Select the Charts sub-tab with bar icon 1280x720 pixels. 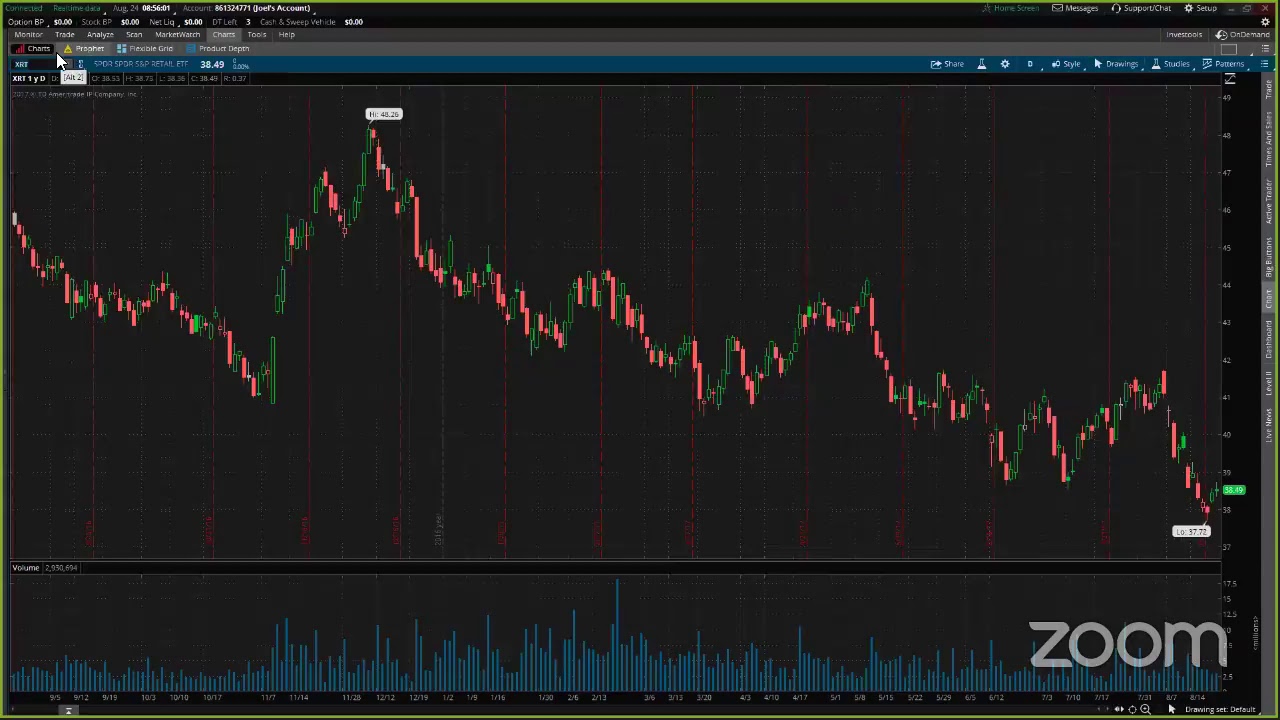[x=33, y=48]
